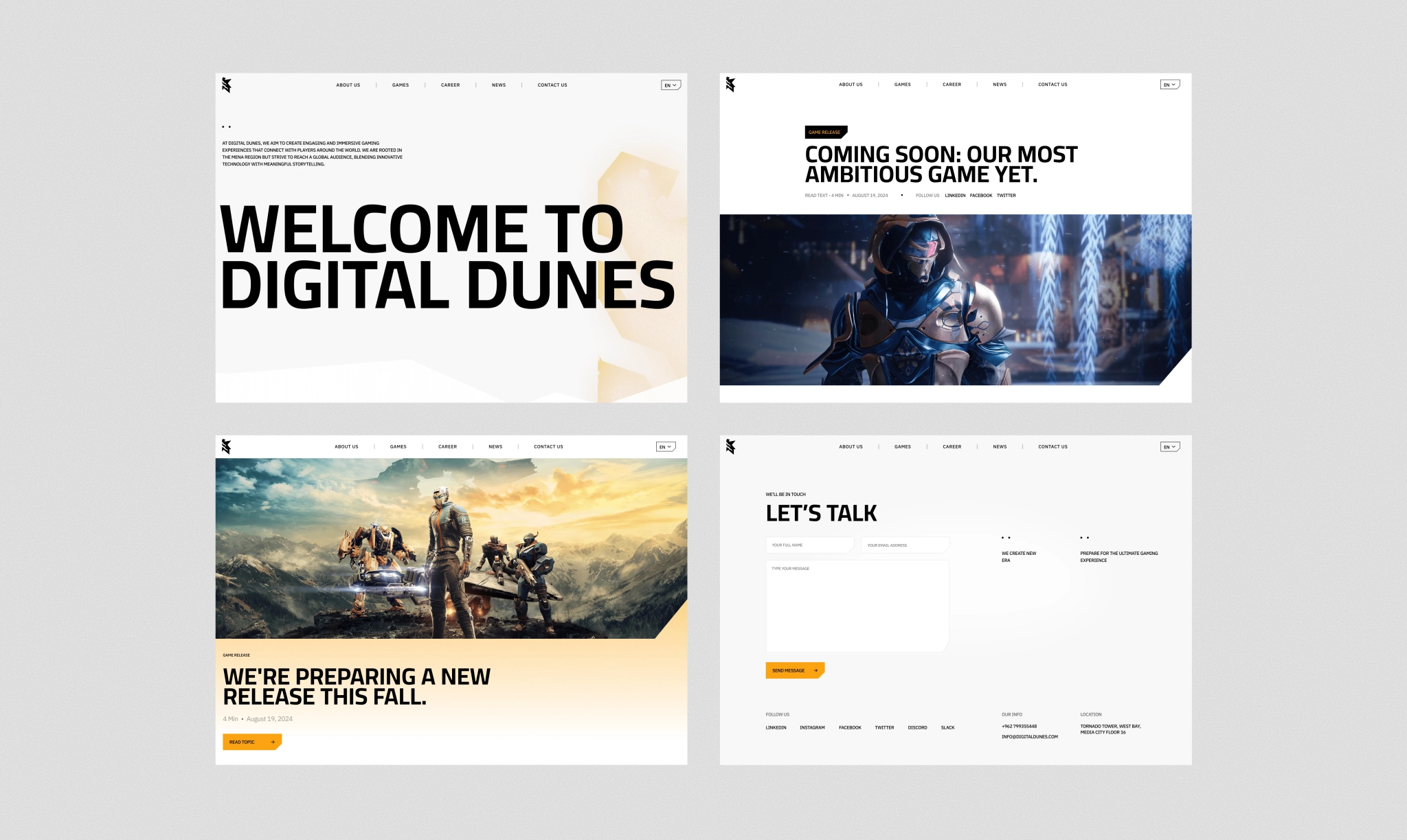This screenshot has height=840, width=1407.
Task: Expand the EN language selector on the contact page
Action: click(1170, 446)
